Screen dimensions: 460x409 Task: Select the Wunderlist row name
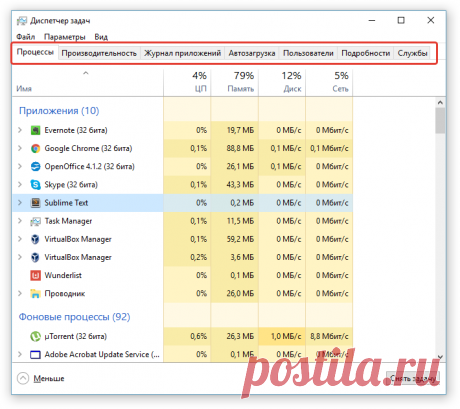pyautogui.click(x=63, y=275)
